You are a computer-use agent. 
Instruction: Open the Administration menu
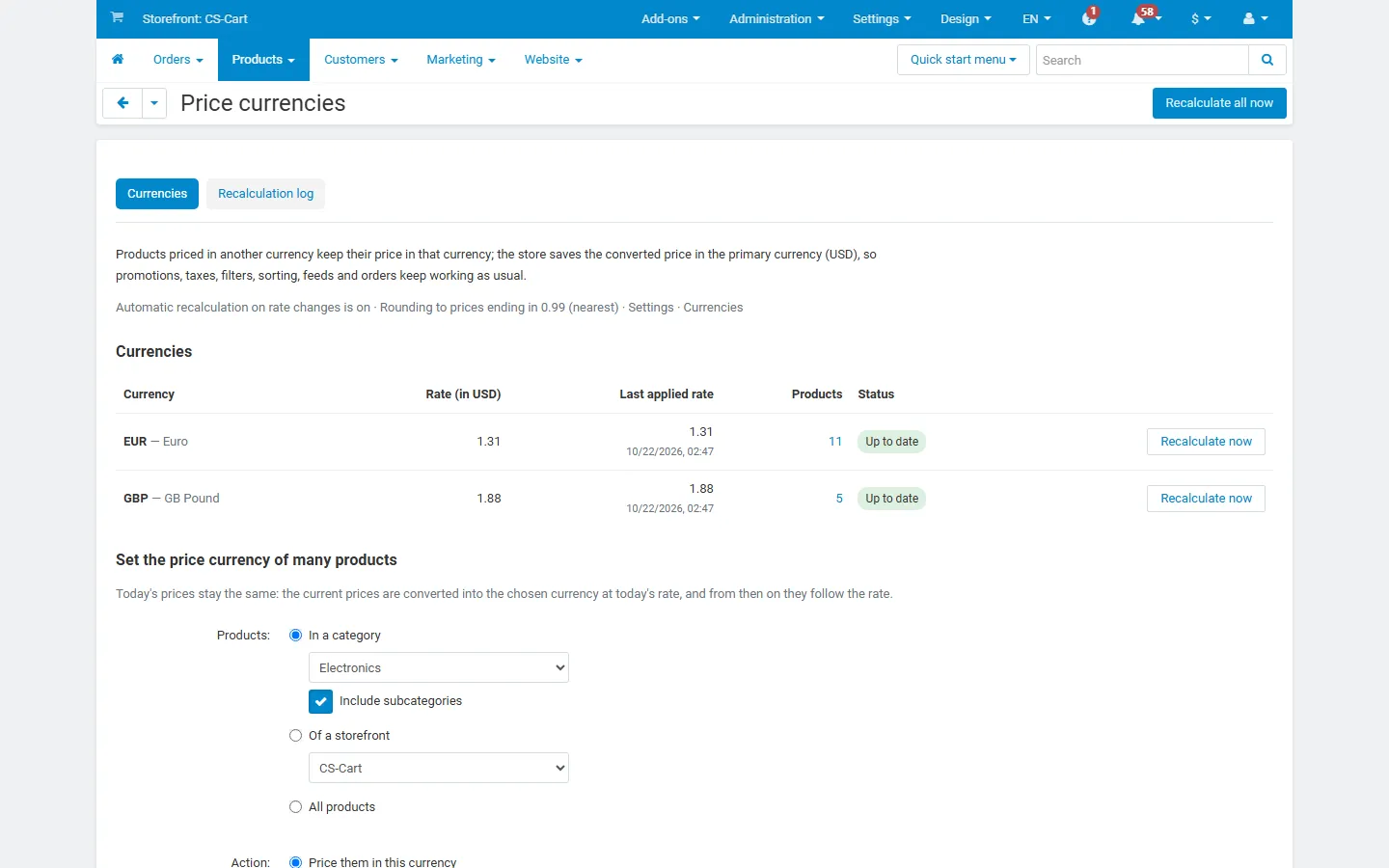point(776,18)
